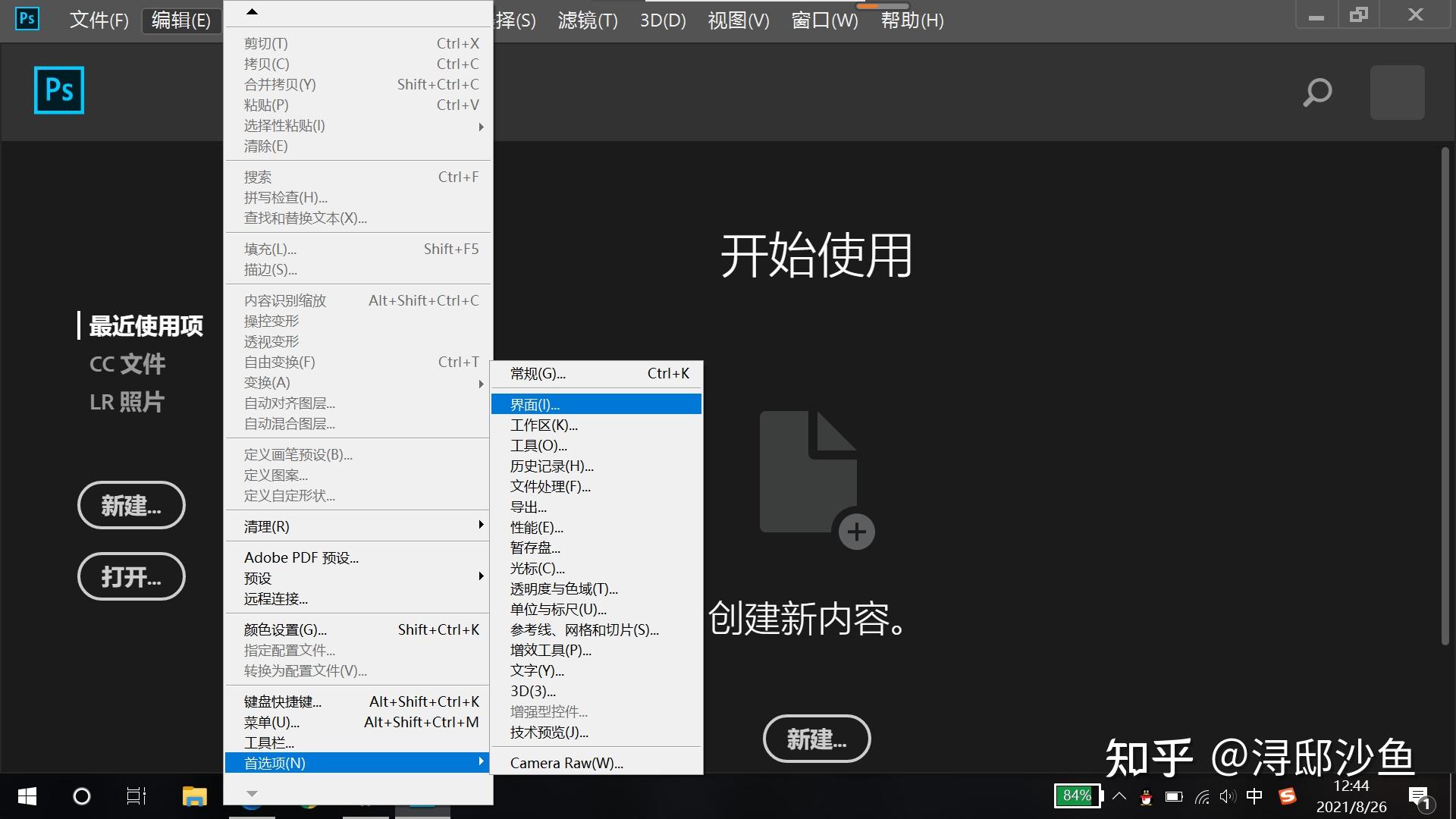Image resolution: width=1456 pixels, height=819 pixels.
Task: Click the Cortana search circle on taskbar
Action: point(81,796)
